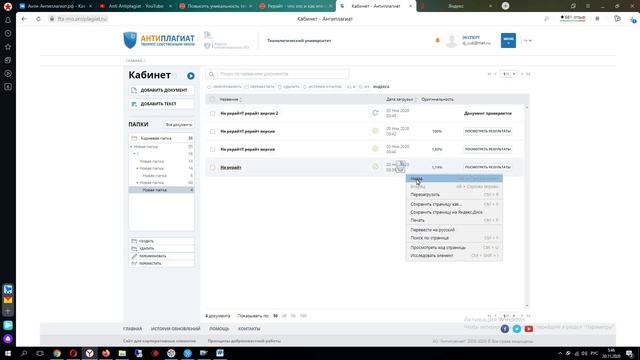Open the YouTube footer icon
This screenshot has width=640, height=360.
tap(529, 329)
